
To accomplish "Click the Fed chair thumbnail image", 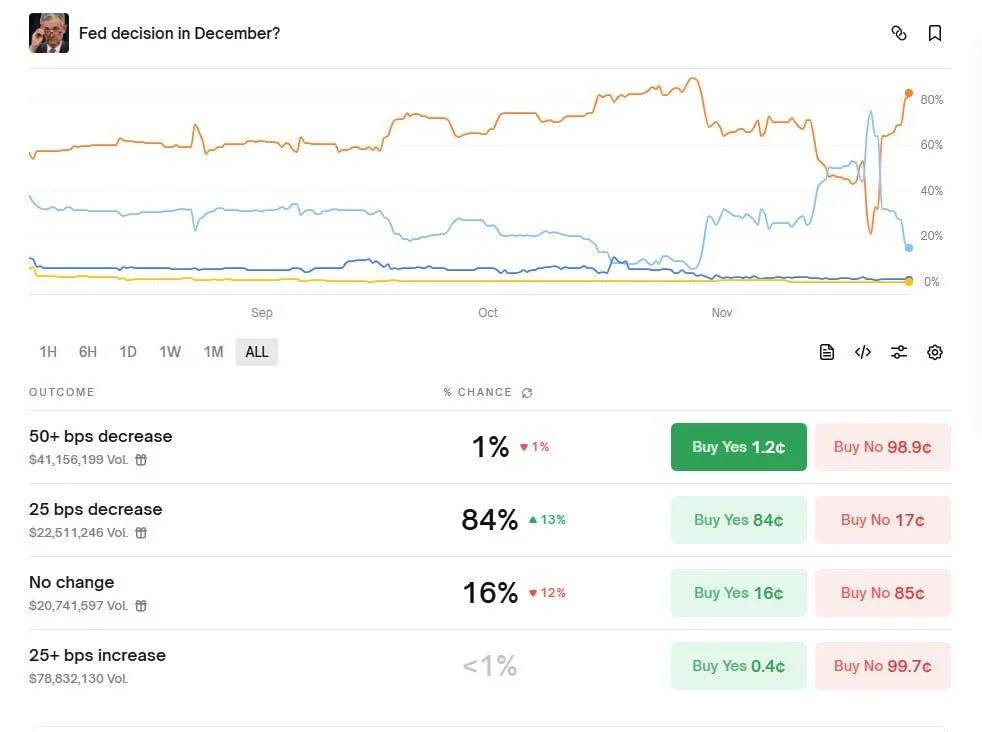I will coord(49,33).
